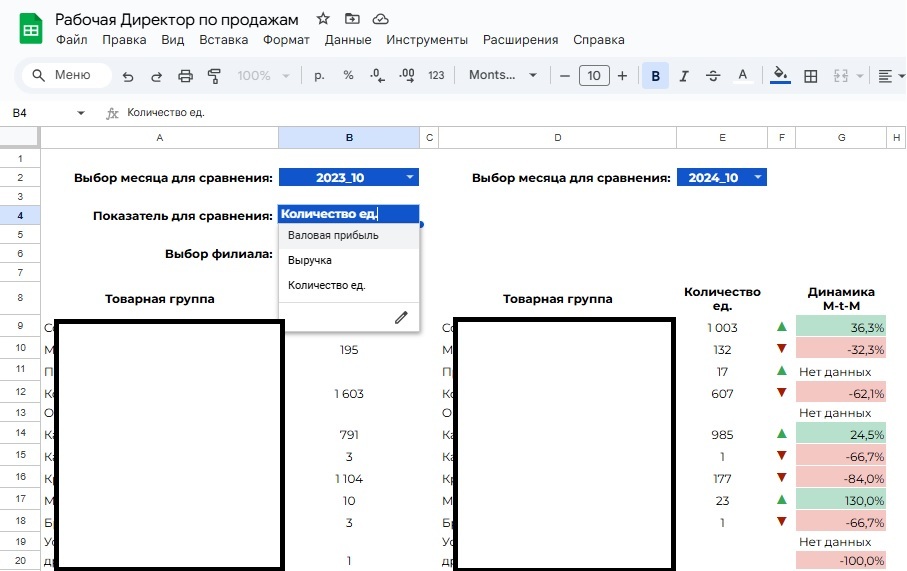Toggle italic text formatting
The width and height of the screenshot is (907, 571).
pyautogui.click(x=684, y=76)
